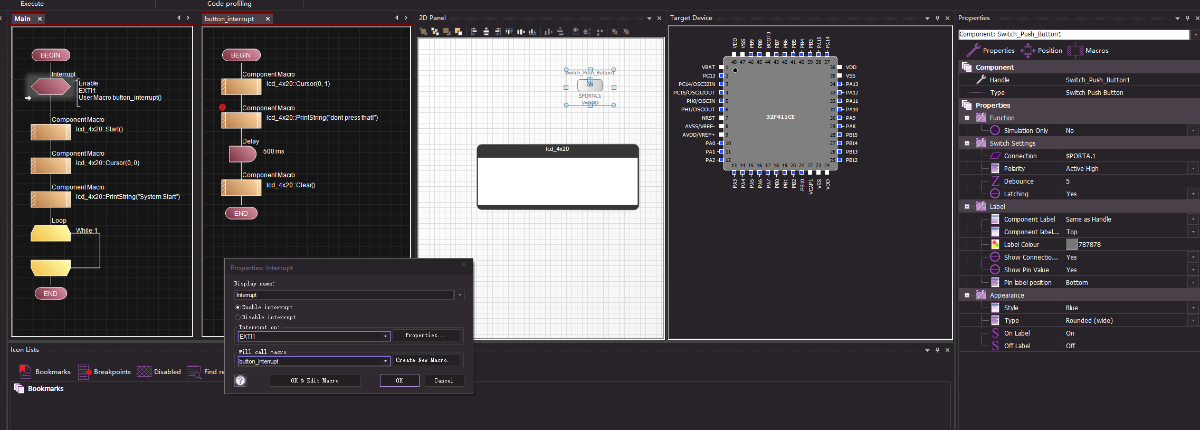Open the Pin label position dropdown
1200x430 pixels.
tap(1193, 282)
